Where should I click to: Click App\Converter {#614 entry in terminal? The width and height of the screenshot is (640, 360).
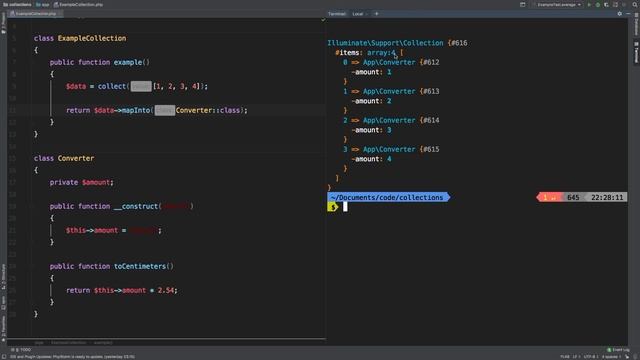(x=391, y=120)
